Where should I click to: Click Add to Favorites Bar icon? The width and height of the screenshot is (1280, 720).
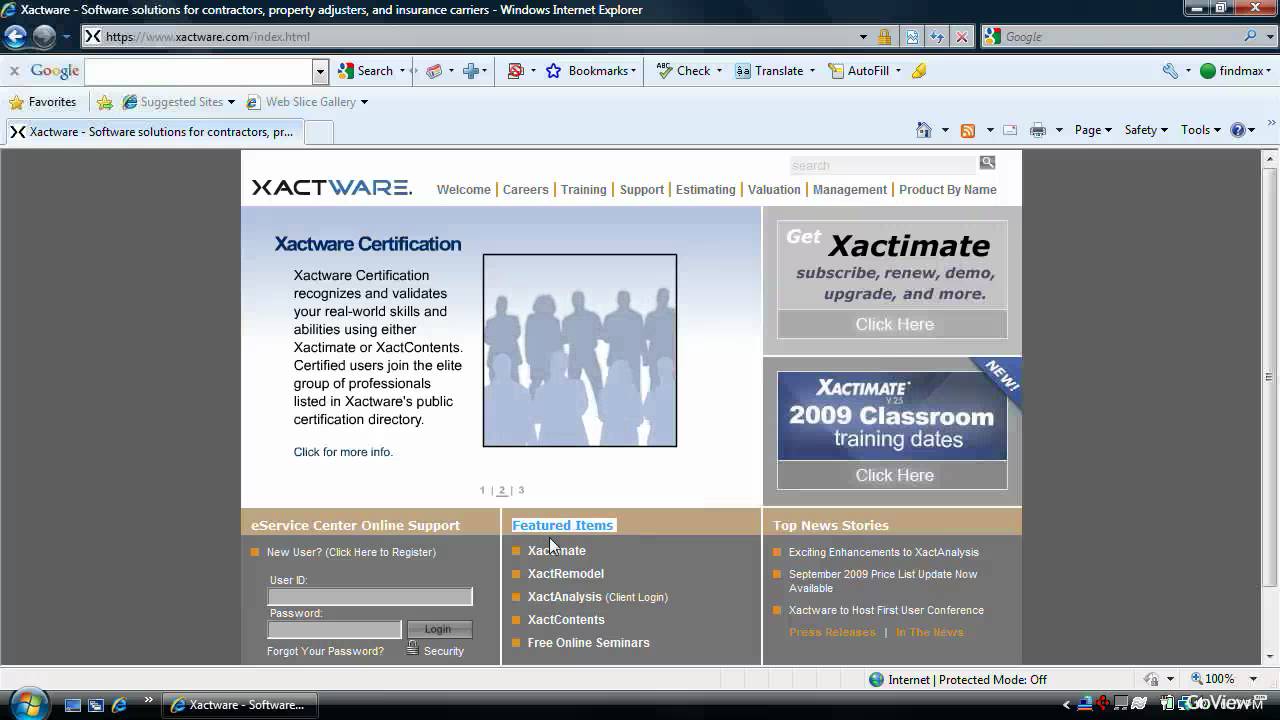pyautogui.click(x=105, y=102)
